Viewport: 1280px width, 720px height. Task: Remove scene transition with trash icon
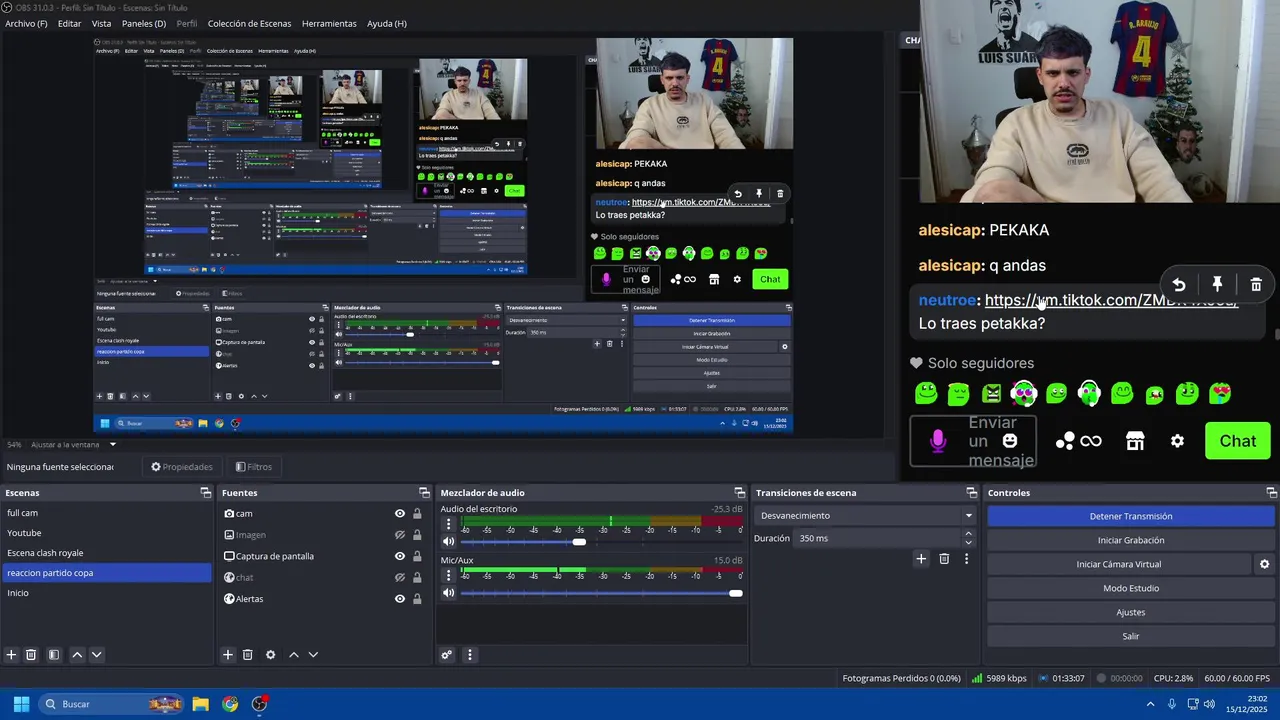pos(944,559)
